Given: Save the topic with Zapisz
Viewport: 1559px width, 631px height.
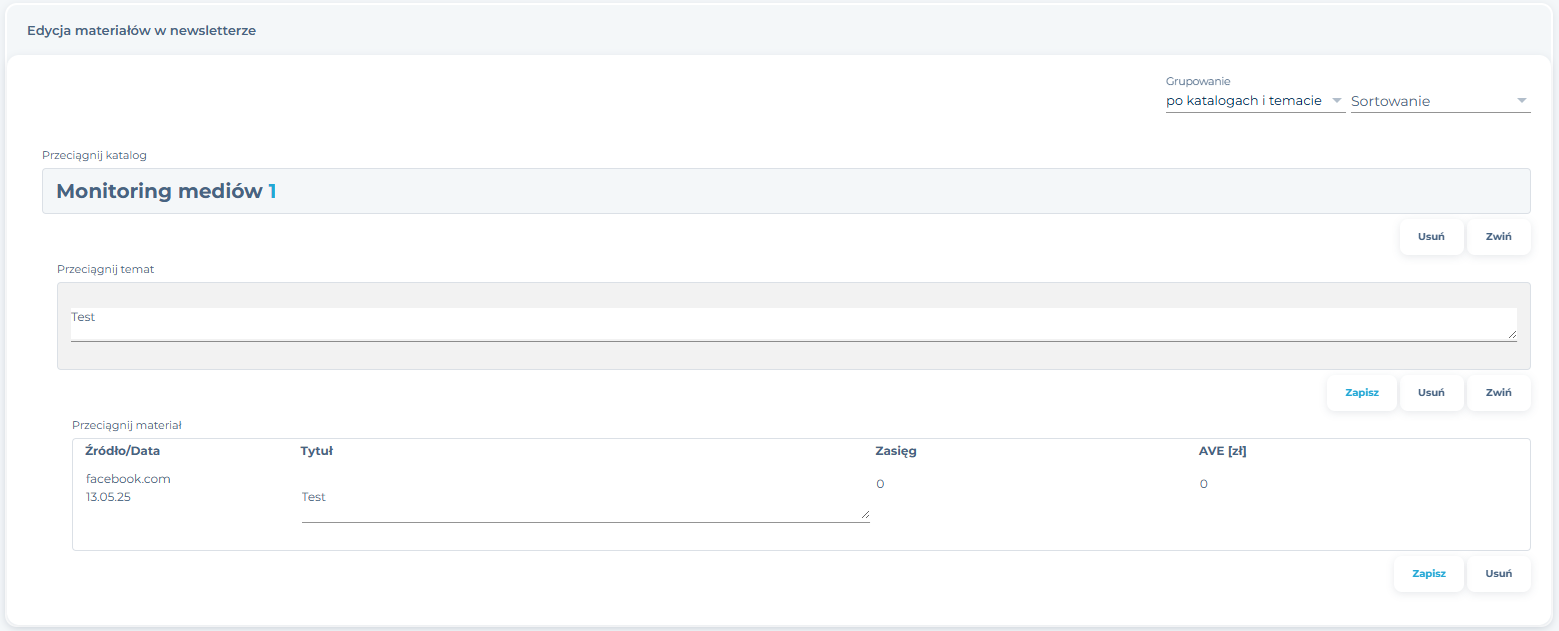Looking at the screenshot, I should point(1362,393).
